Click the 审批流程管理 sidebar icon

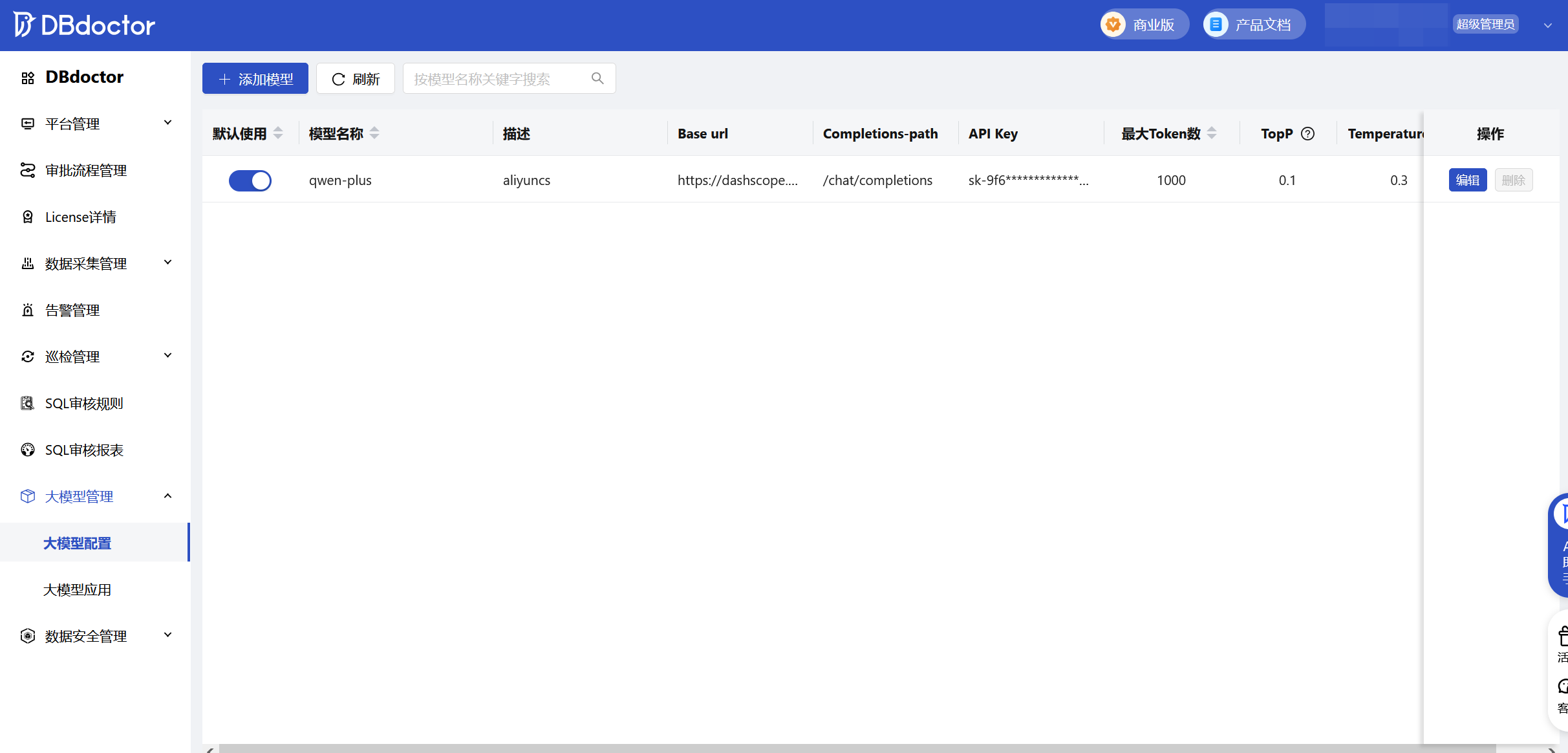click(28, 170)
